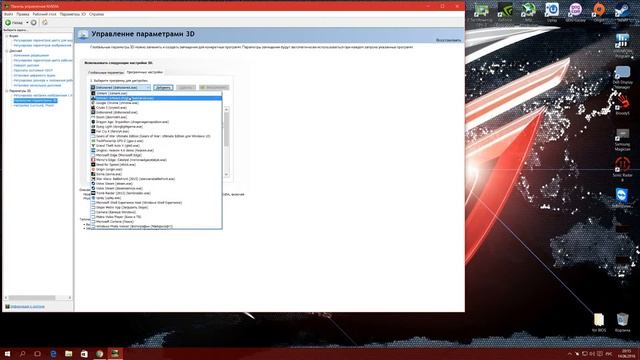The image size is (640, 360).
Task: Collapse the Дисплей tree node
Action: [x=7, y=51]
